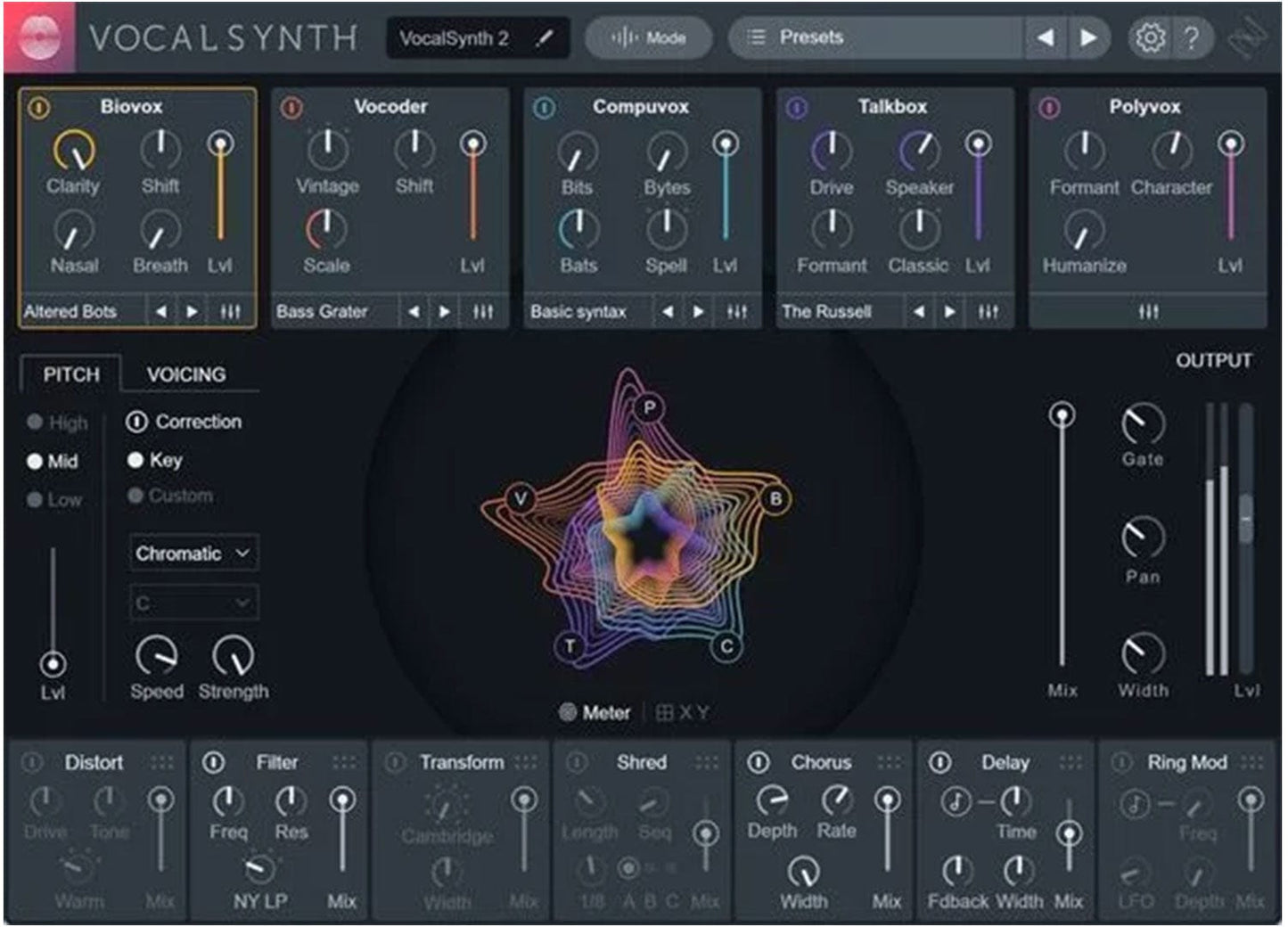Open the Basic syntax preset name
This screenshot has height=927, width=1288.
tap(578, 312)
